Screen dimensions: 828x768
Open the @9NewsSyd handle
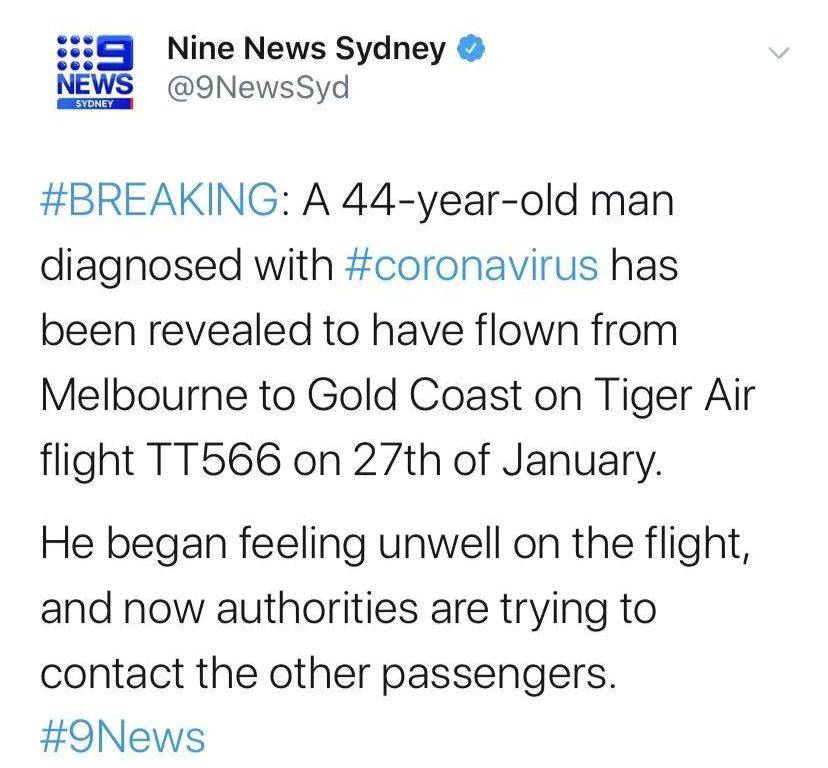(258, 87)
